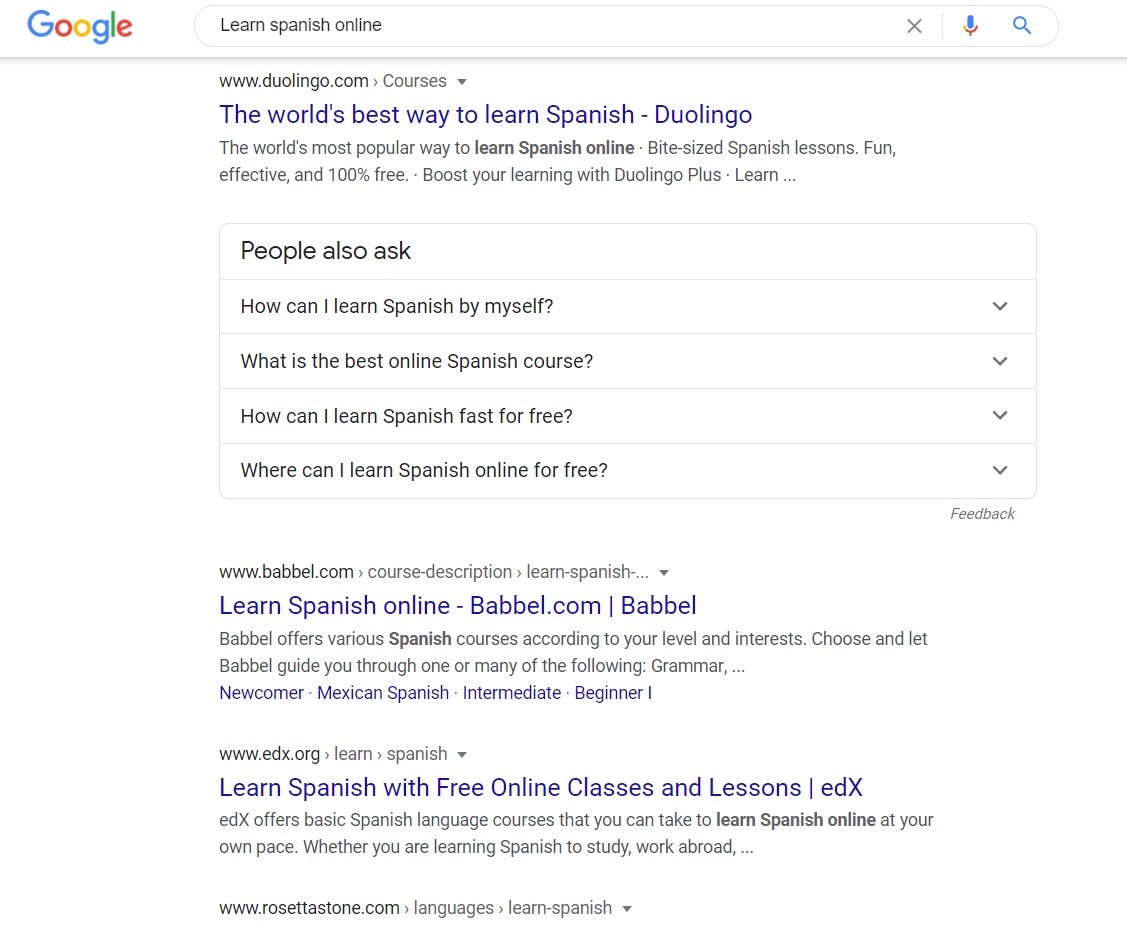Click the blue magnifier search icon
The height and width of the screenshot is (927, 1127).
point(1022,26)
